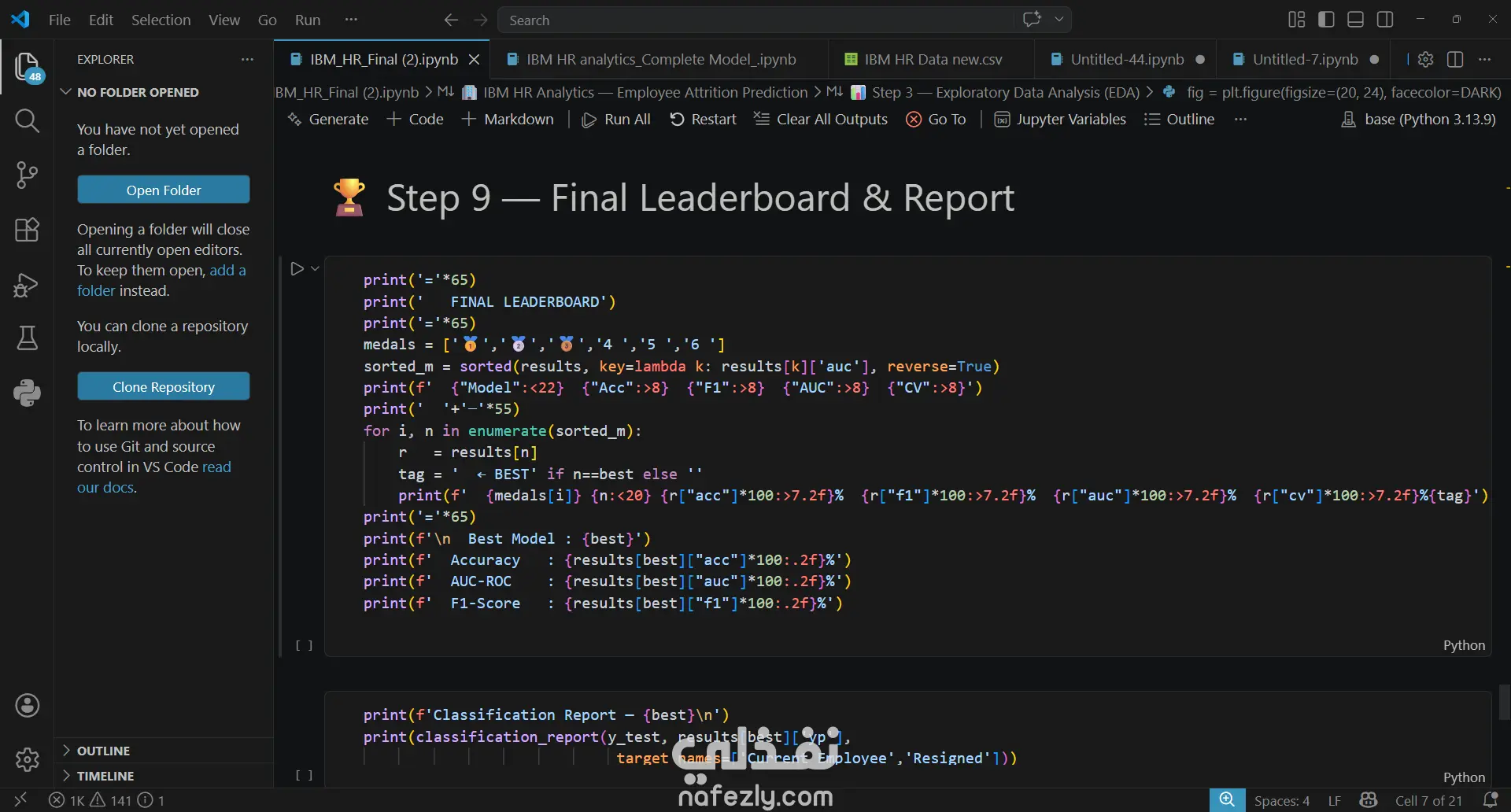Open remote window icon in status bar
The image size is (1511, 812).
click(21, 800)
